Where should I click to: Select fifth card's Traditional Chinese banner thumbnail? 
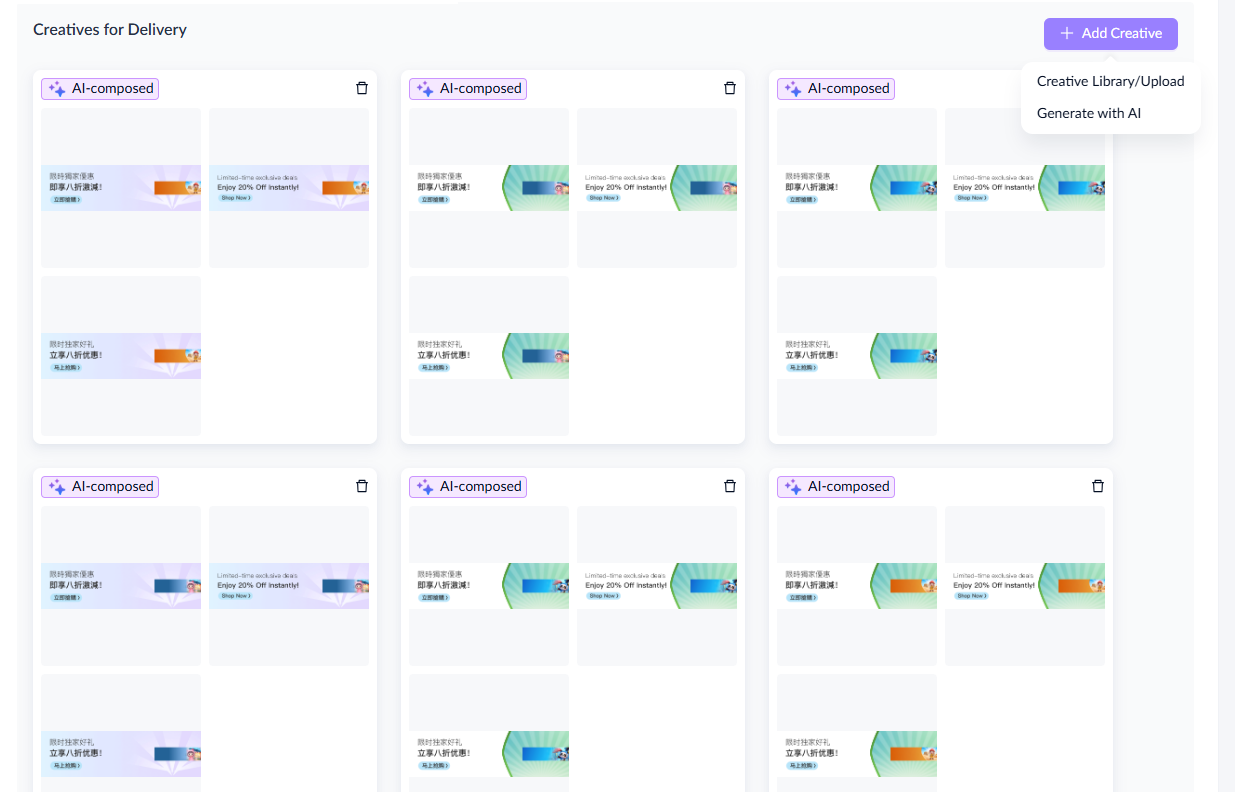[x=489, y=586]
